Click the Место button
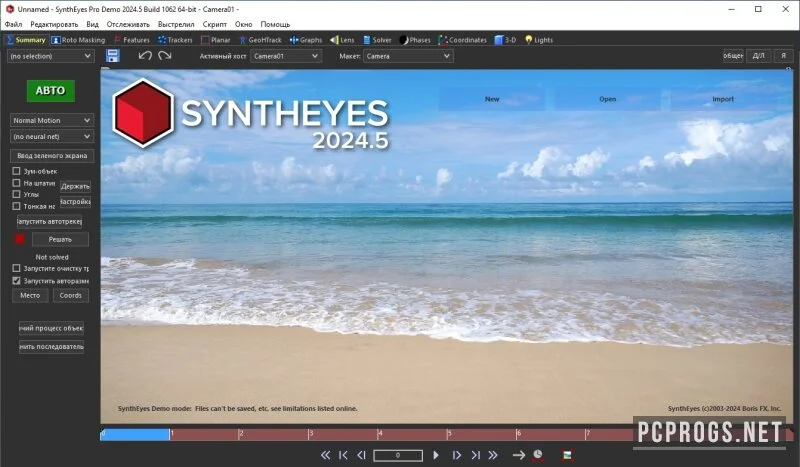This screenshot has height=467, width=800. (x=30, y=296)
